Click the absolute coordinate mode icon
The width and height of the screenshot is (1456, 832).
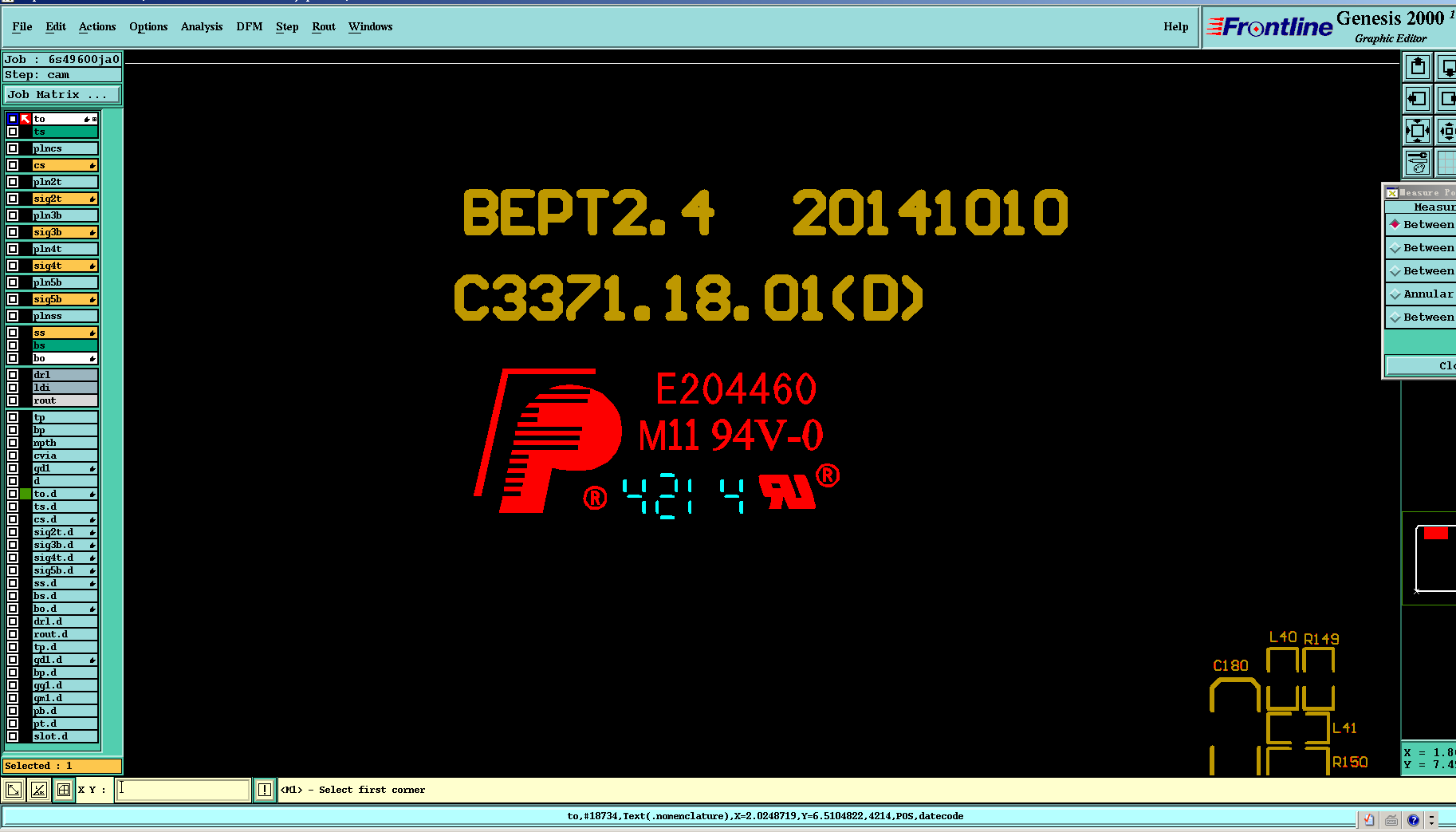point(14,790)
